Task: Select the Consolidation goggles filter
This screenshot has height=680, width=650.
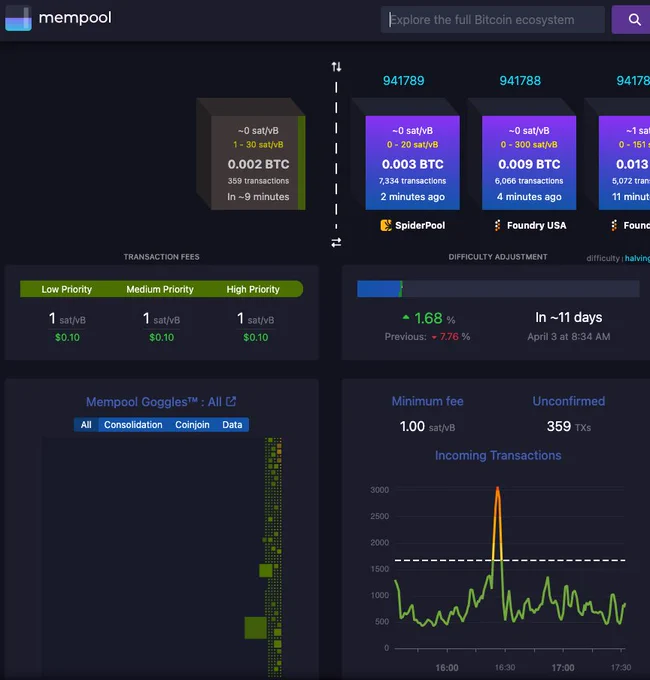Action: point(133,425)
